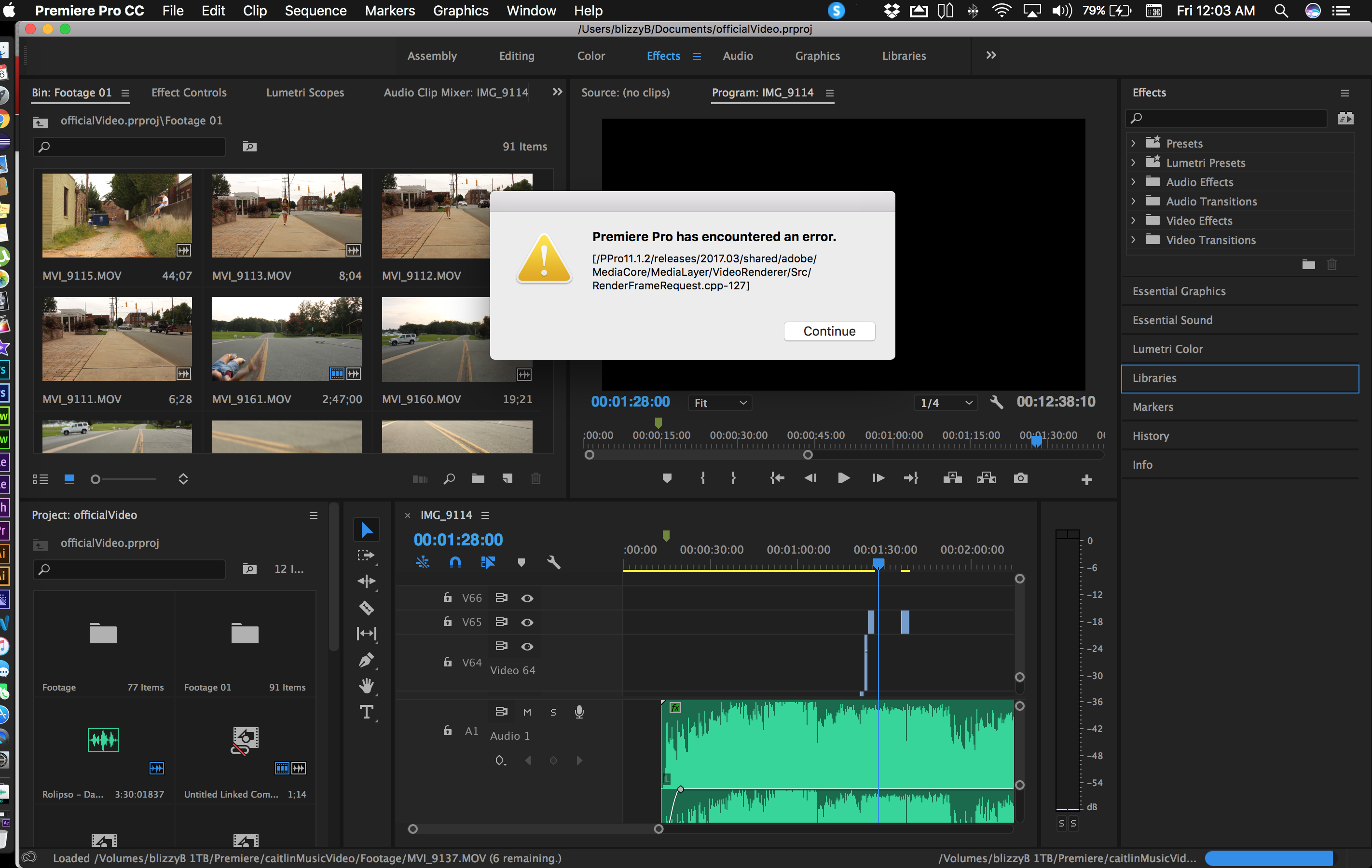1372x868 pixels.
Task: Expand the Video Effects folder
Action: 1133,220
